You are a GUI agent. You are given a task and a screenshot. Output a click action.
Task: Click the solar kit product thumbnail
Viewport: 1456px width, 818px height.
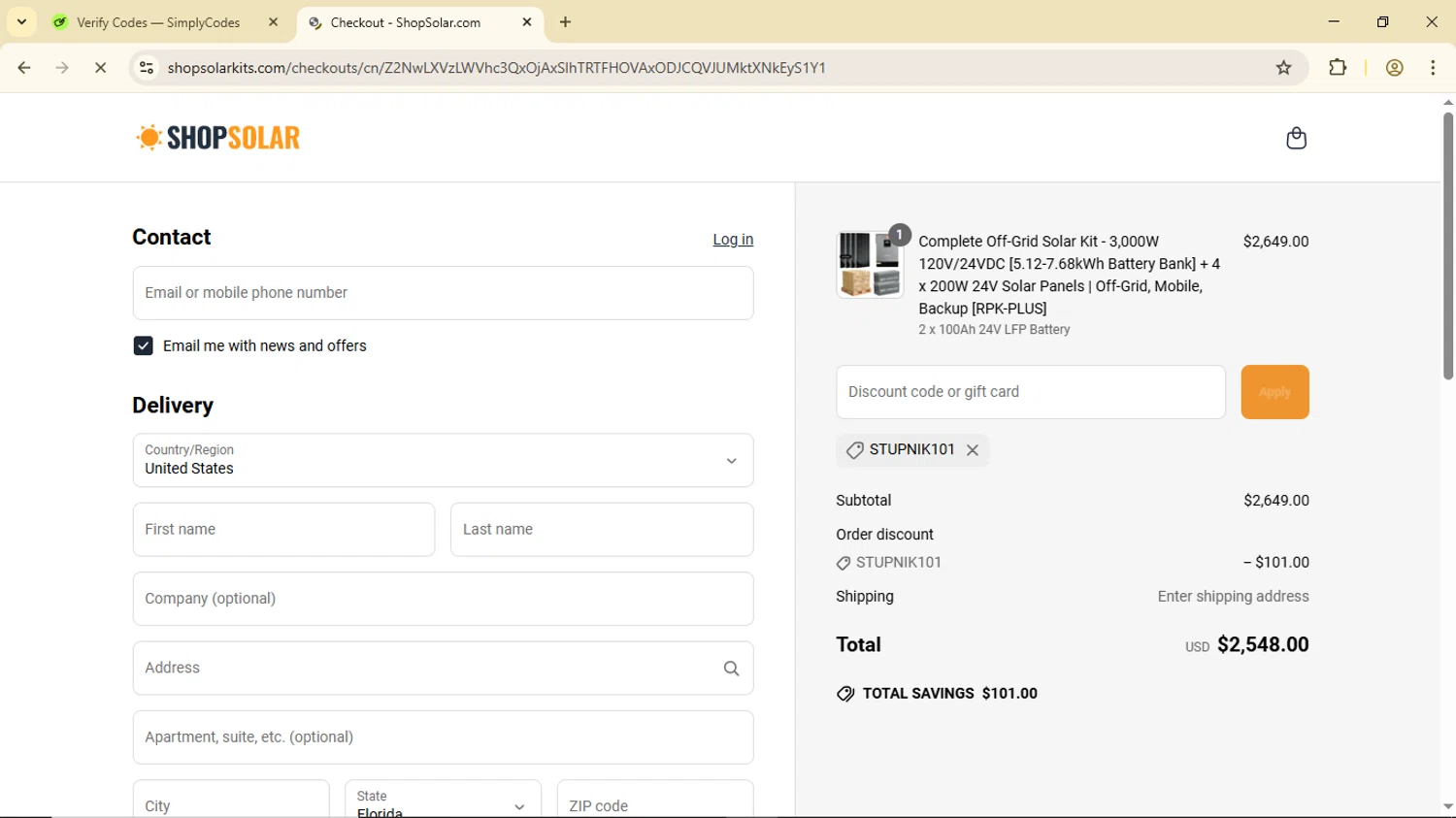870,265
